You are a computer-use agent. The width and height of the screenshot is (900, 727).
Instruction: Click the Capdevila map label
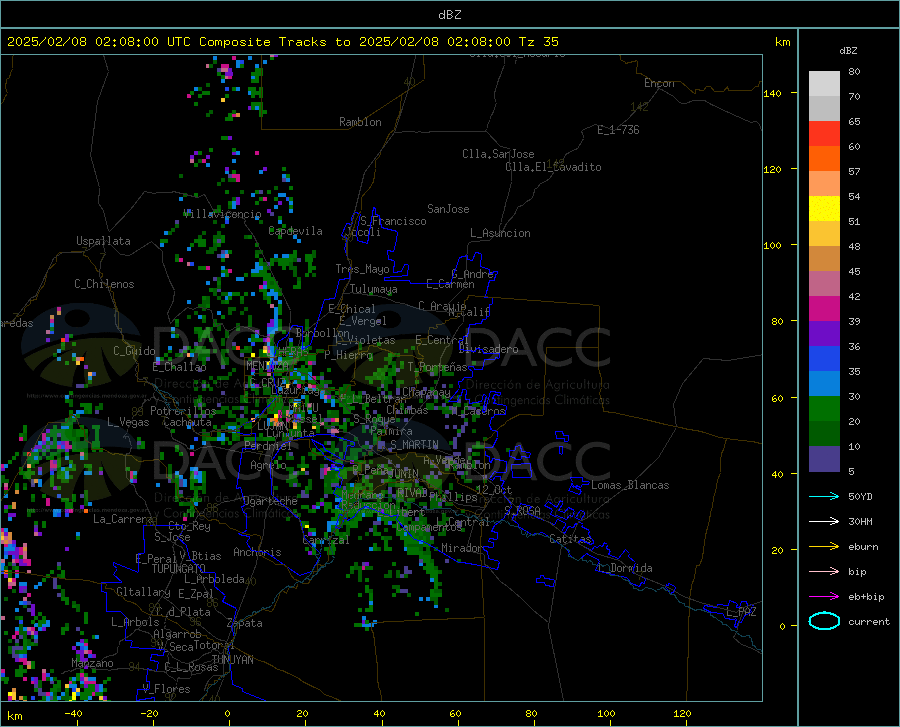[296, 231]
